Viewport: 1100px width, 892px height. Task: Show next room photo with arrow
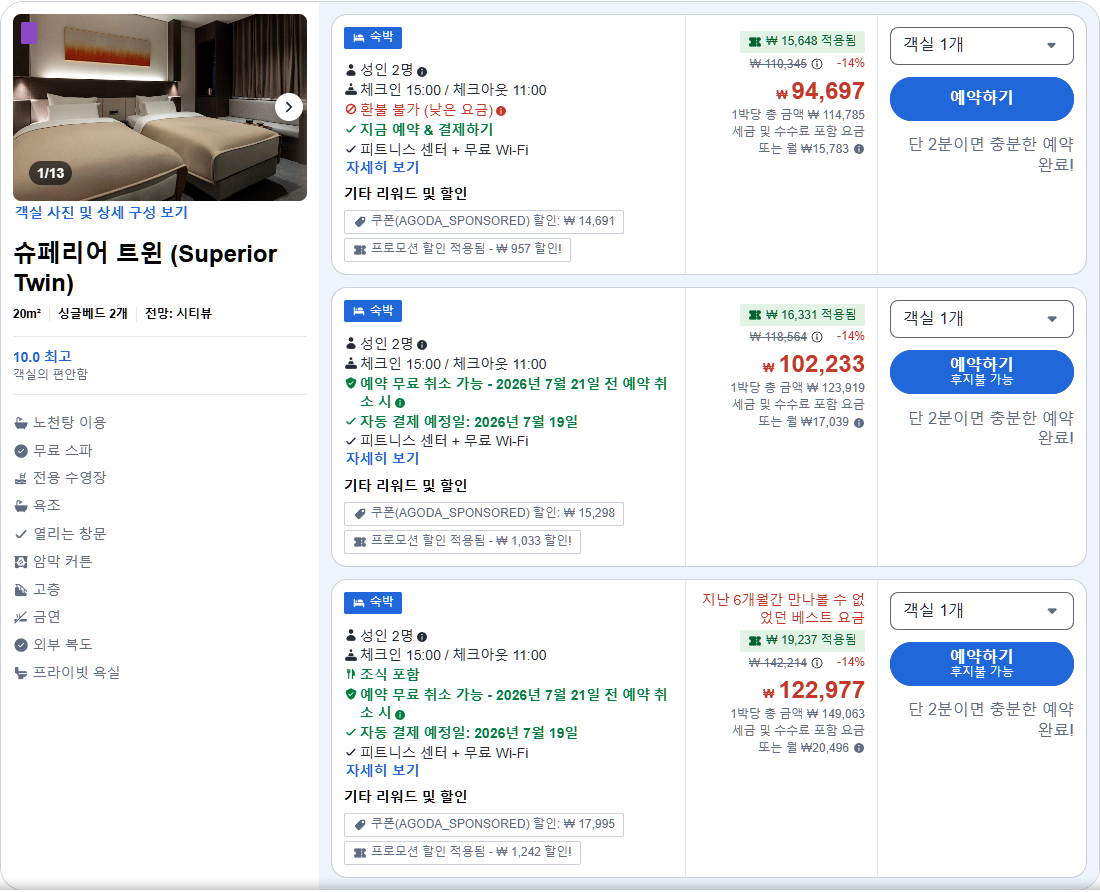click(x=288, y=107)
